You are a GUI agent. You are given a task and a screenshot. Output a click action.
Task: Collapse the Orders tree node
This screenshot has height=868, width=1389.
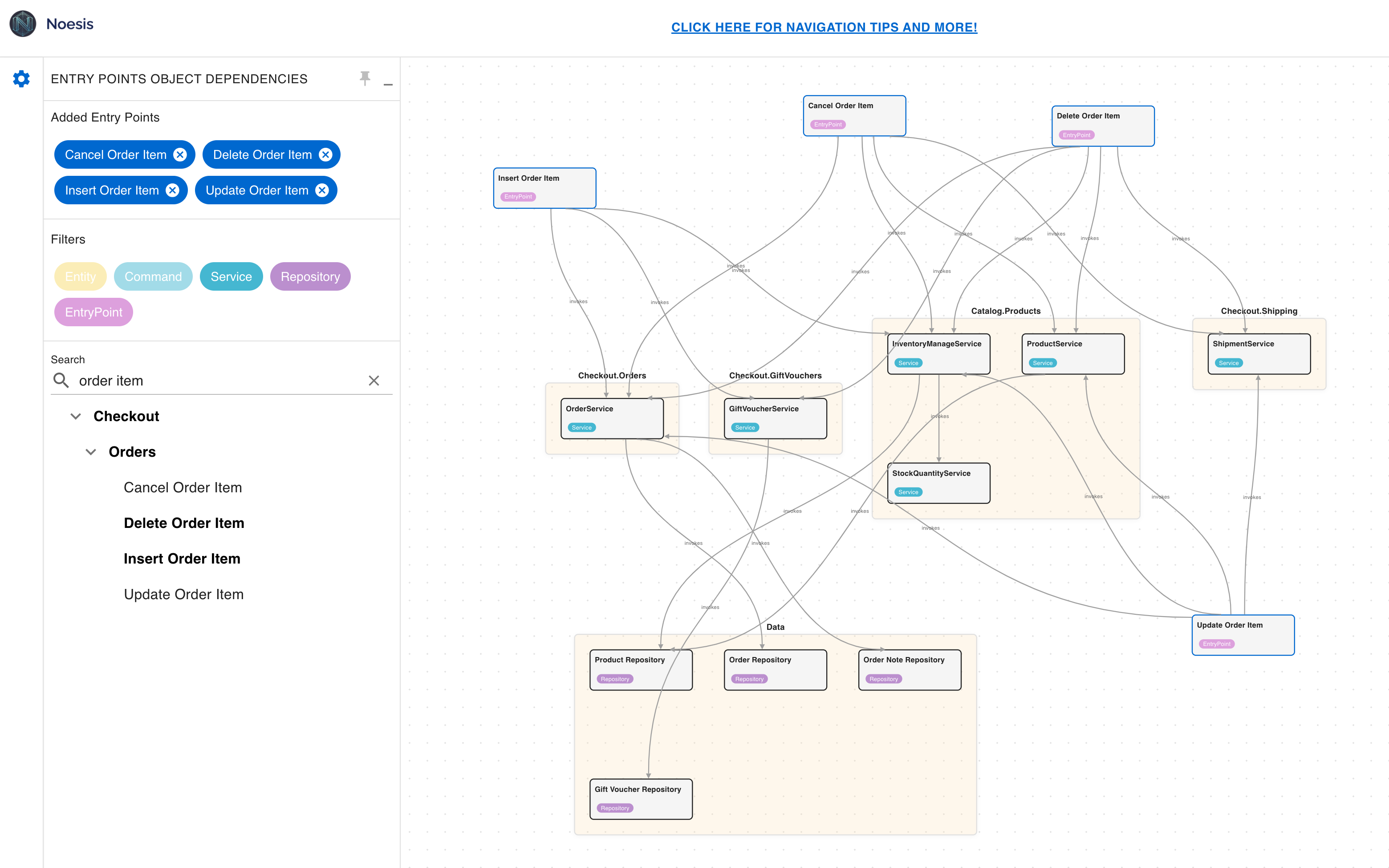click(91, 452)
